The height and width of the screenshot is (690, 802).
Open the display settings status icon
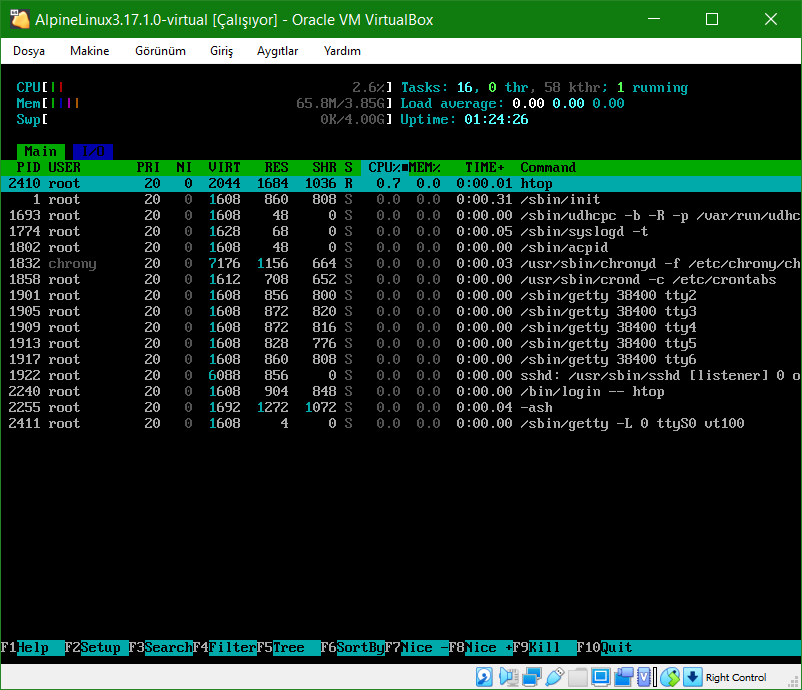pos(600,677)
